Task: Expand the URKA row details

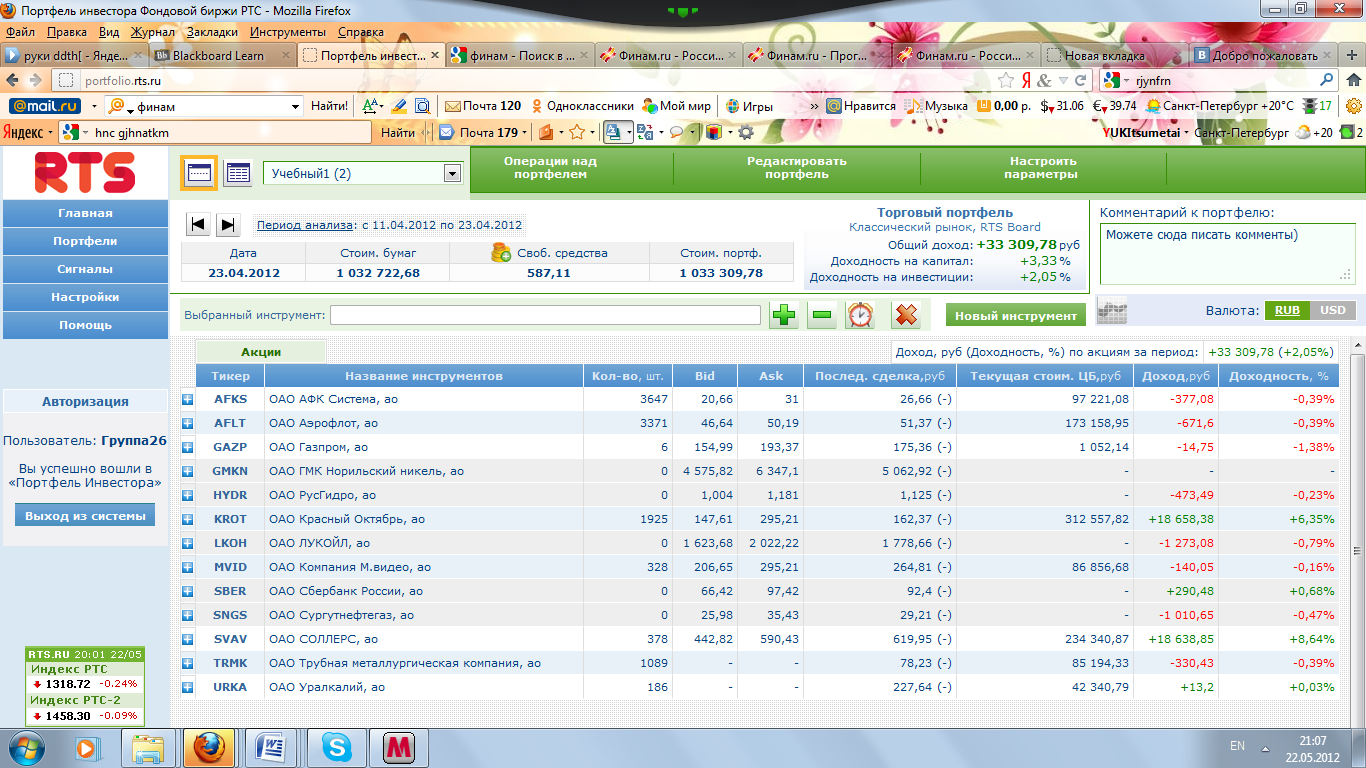Action: [x=187, y=687]
